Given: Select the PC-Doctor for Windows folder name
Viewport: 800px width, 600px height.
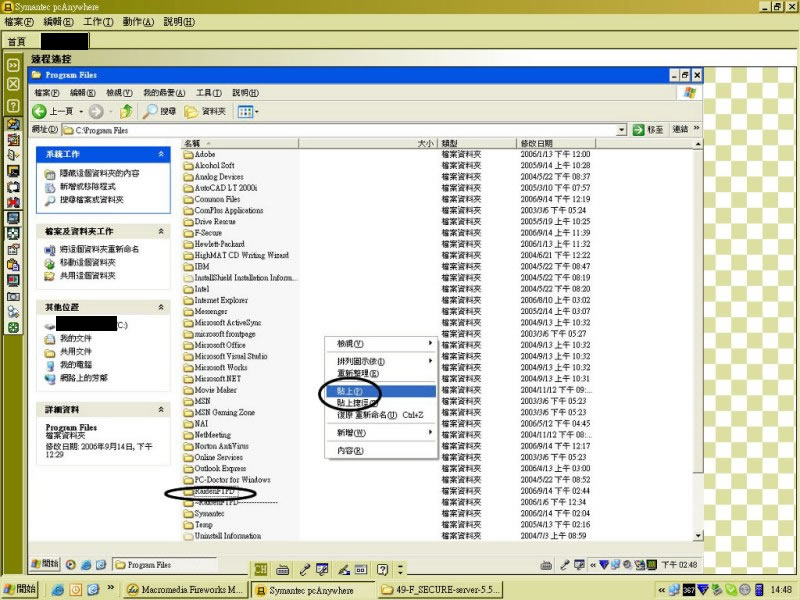Looking at the screenshot, I should (232, 480).
